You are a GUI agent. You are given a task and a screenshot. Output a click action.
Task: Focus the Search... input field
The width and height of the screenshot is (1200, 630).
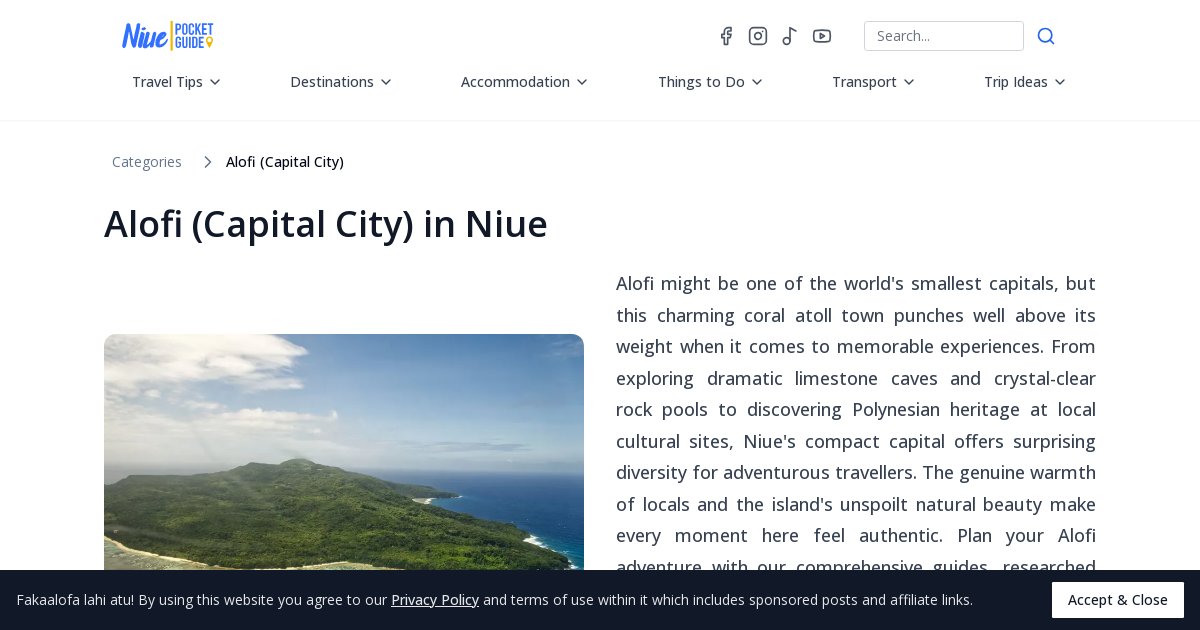[x=944, y=36]
